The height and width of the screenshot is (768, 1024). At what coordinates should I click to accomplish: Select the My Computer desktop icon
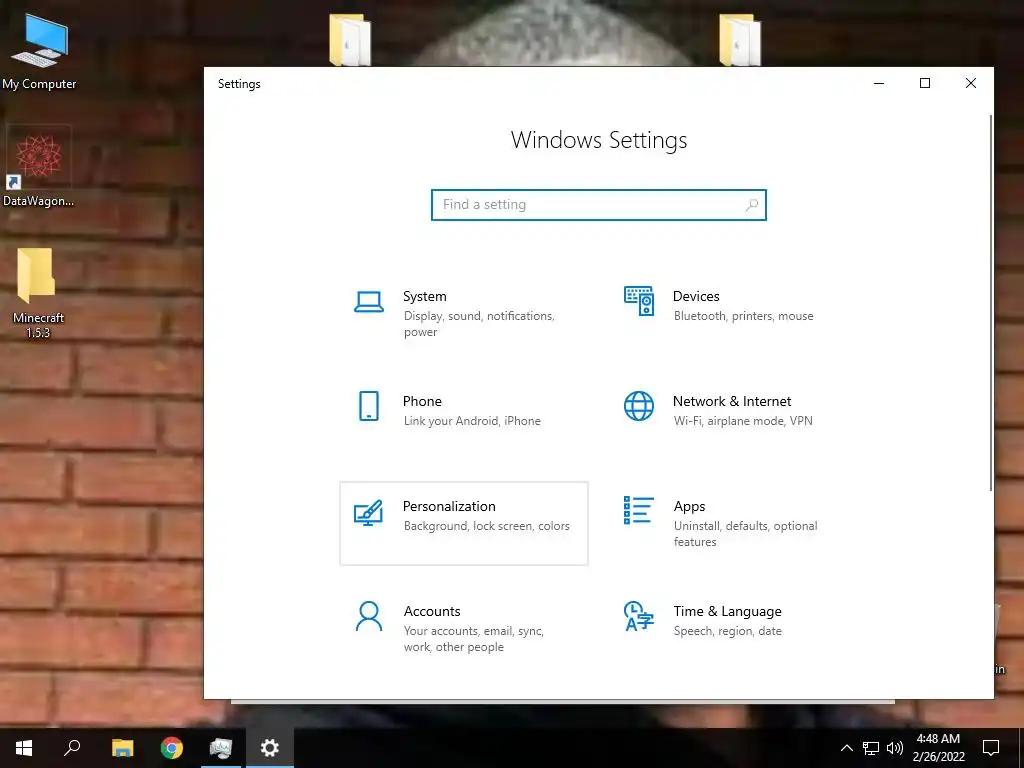[39, 52]
